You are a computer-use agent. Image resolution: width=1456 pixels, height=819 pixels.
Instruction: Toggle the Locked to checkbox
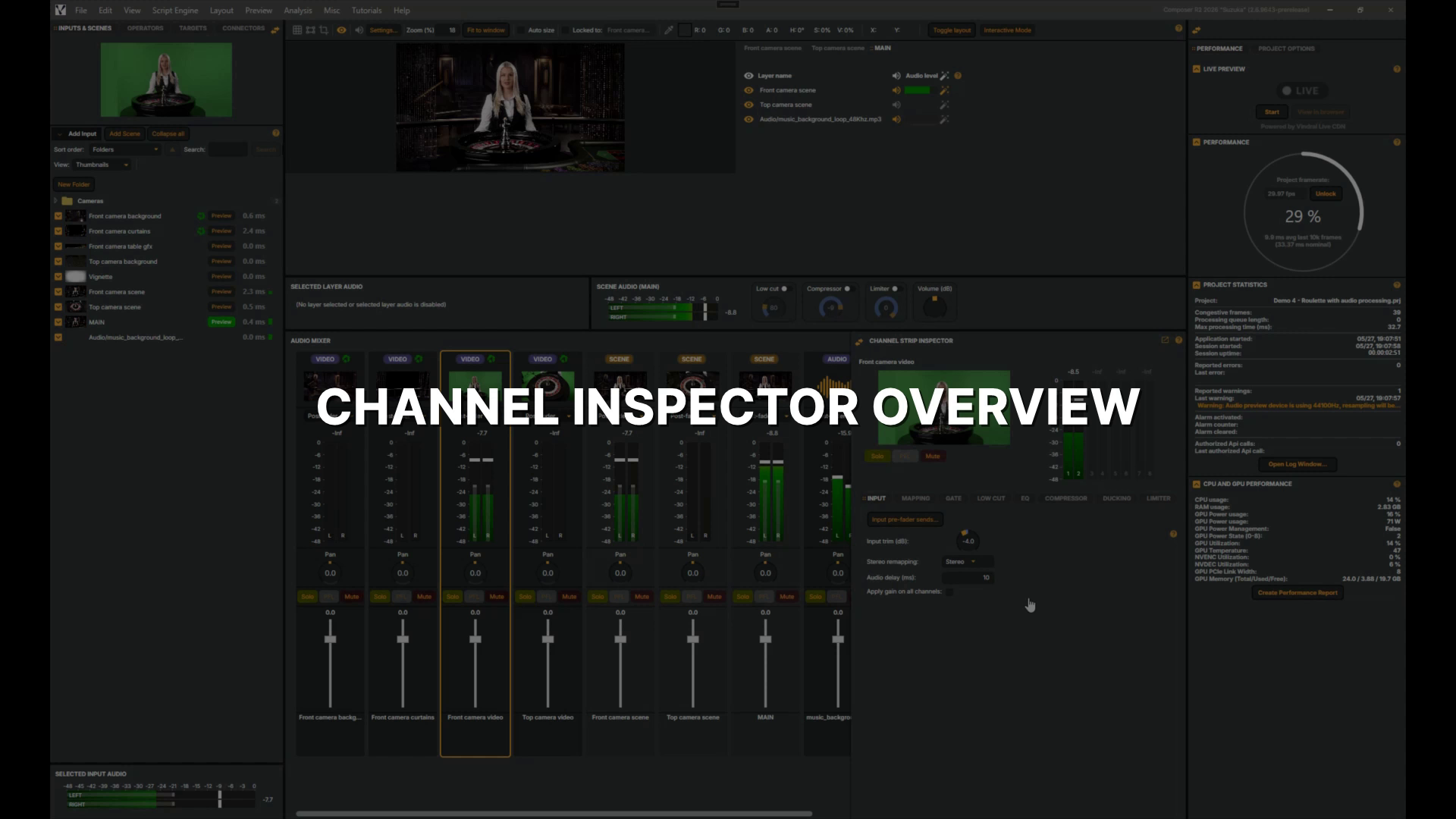point(565,30)
